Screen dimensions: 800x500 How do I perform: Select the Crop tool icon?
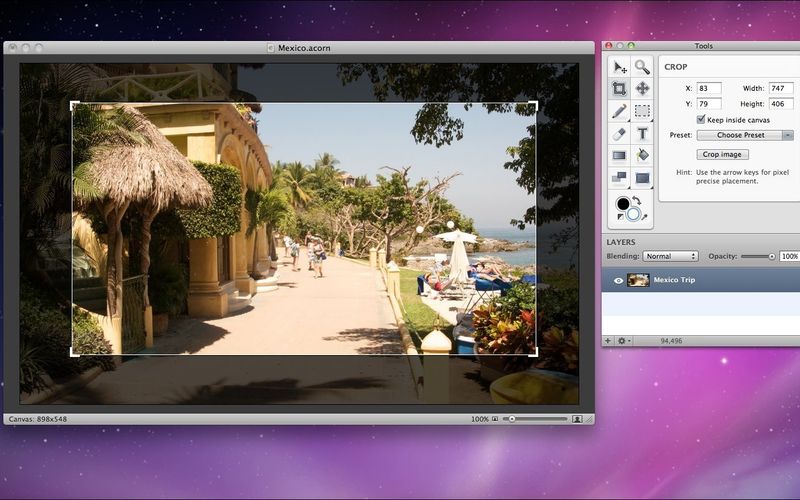(619, 89)
